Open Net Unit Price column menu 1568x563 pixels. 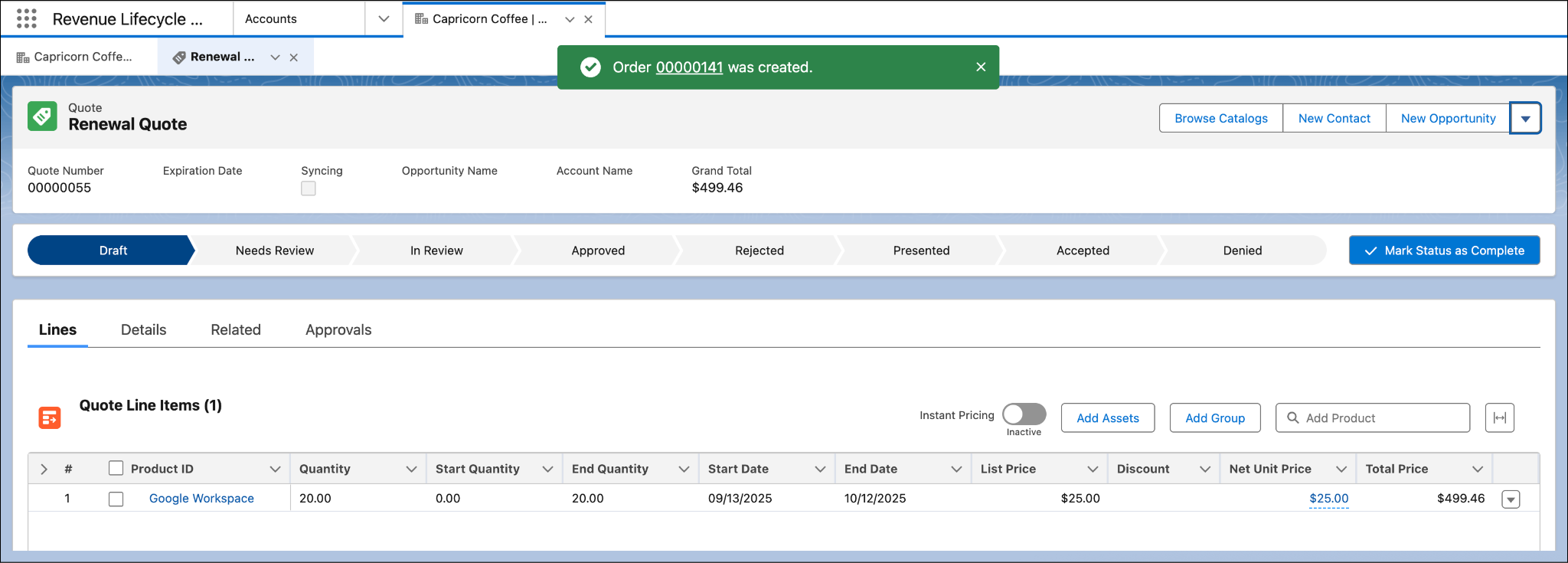coord(1341,469)
